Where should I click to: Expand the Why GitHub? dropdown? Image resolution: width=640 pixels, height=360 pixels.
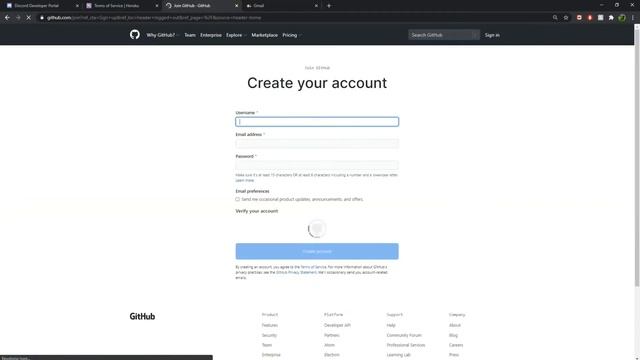[162, 35]
